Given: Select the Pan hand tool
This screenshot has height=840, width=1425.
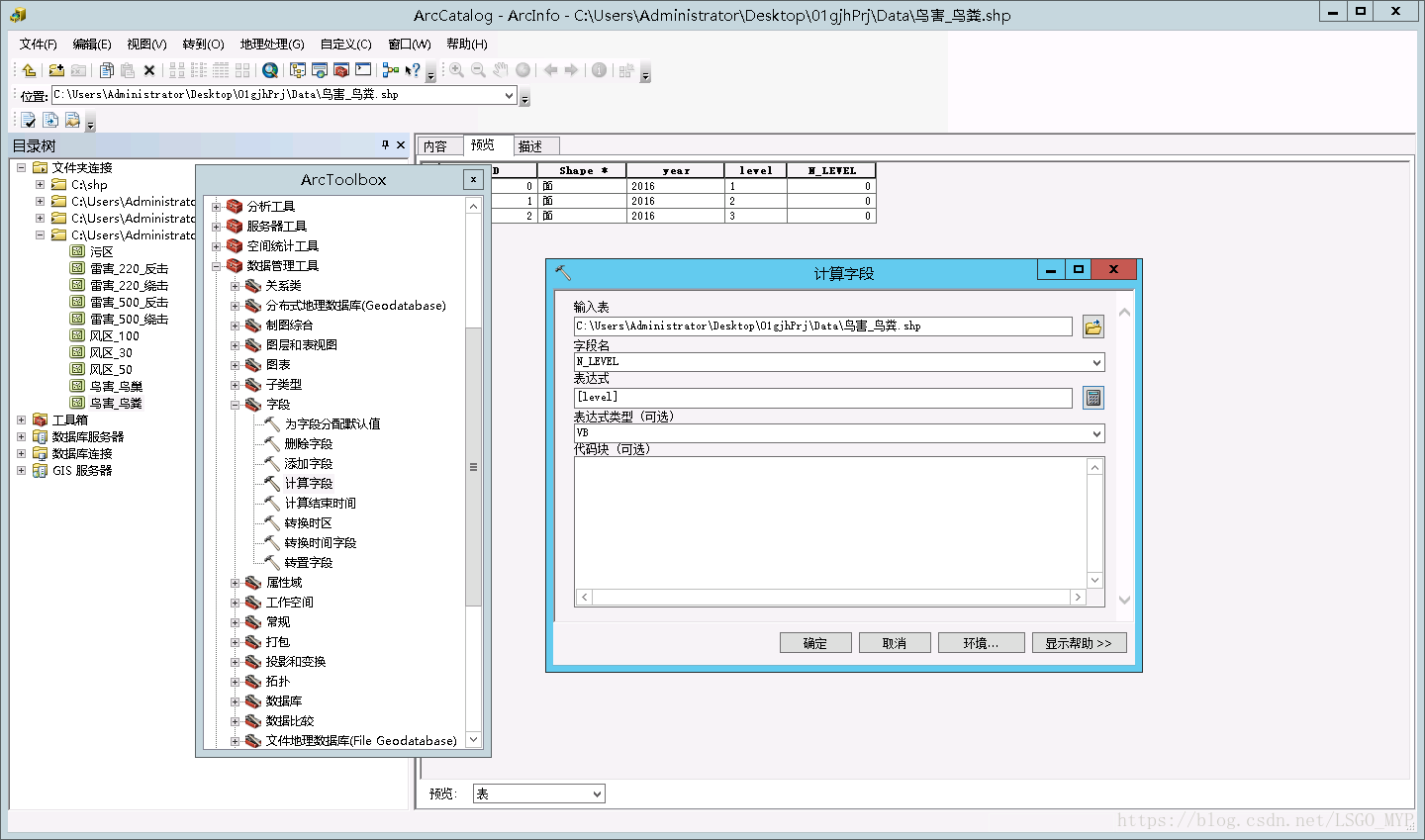Looking at the screenshot, I should pos(501,70).
